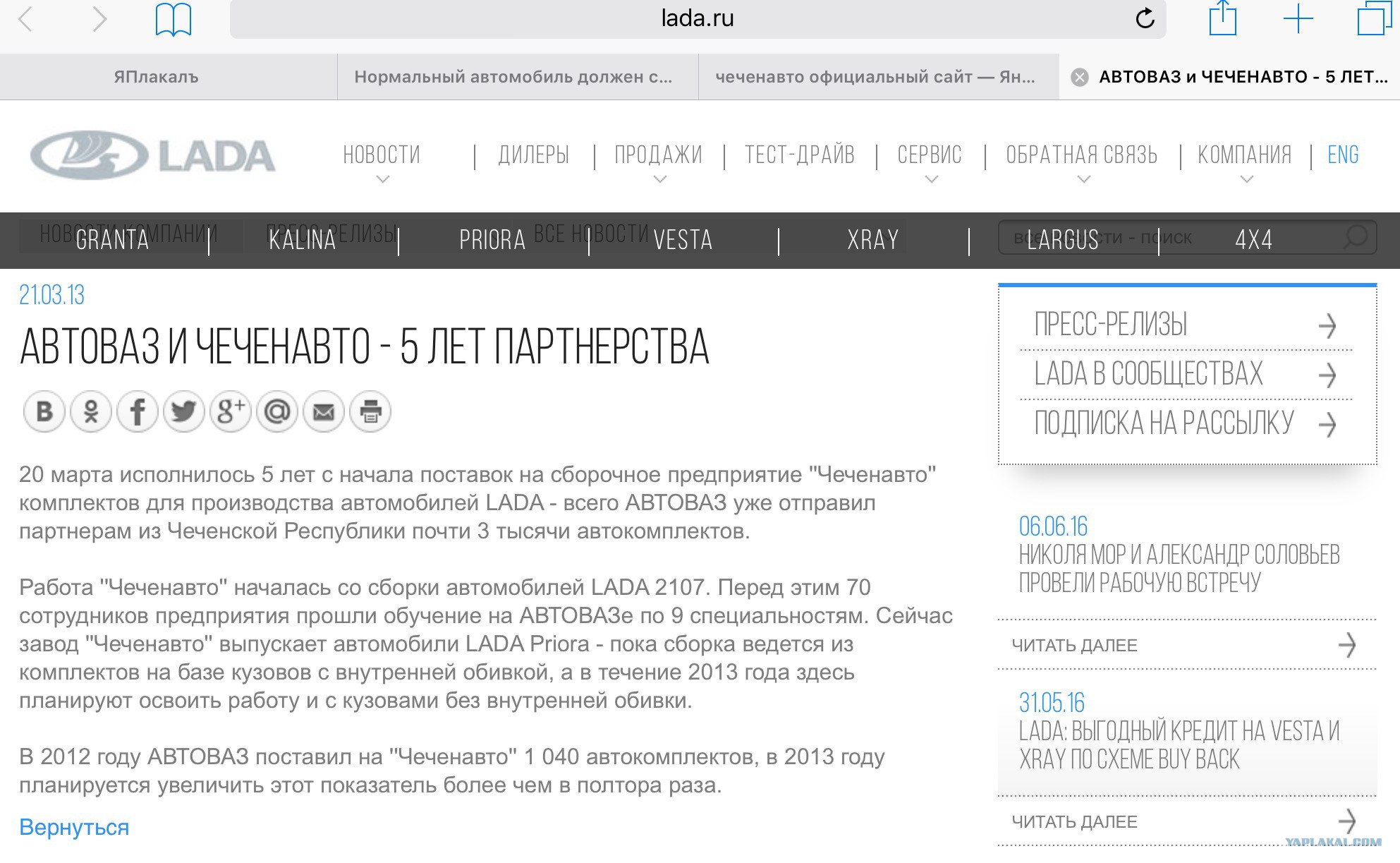This screenshot has height=863, width=1400.
Task: Show all open tabs overview
Action: pyautogui.click(x=1375, y=18)
